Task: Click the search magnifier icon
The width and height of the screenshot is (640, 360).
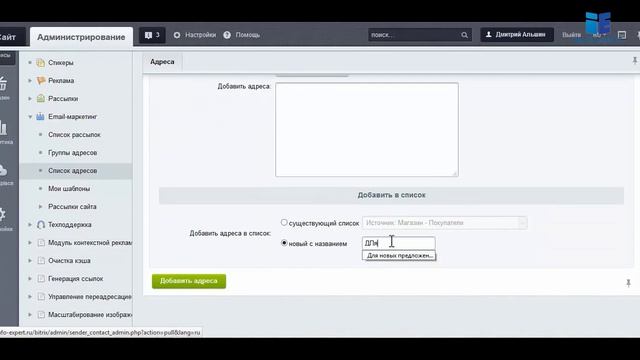Action: [x=464, y=35]
